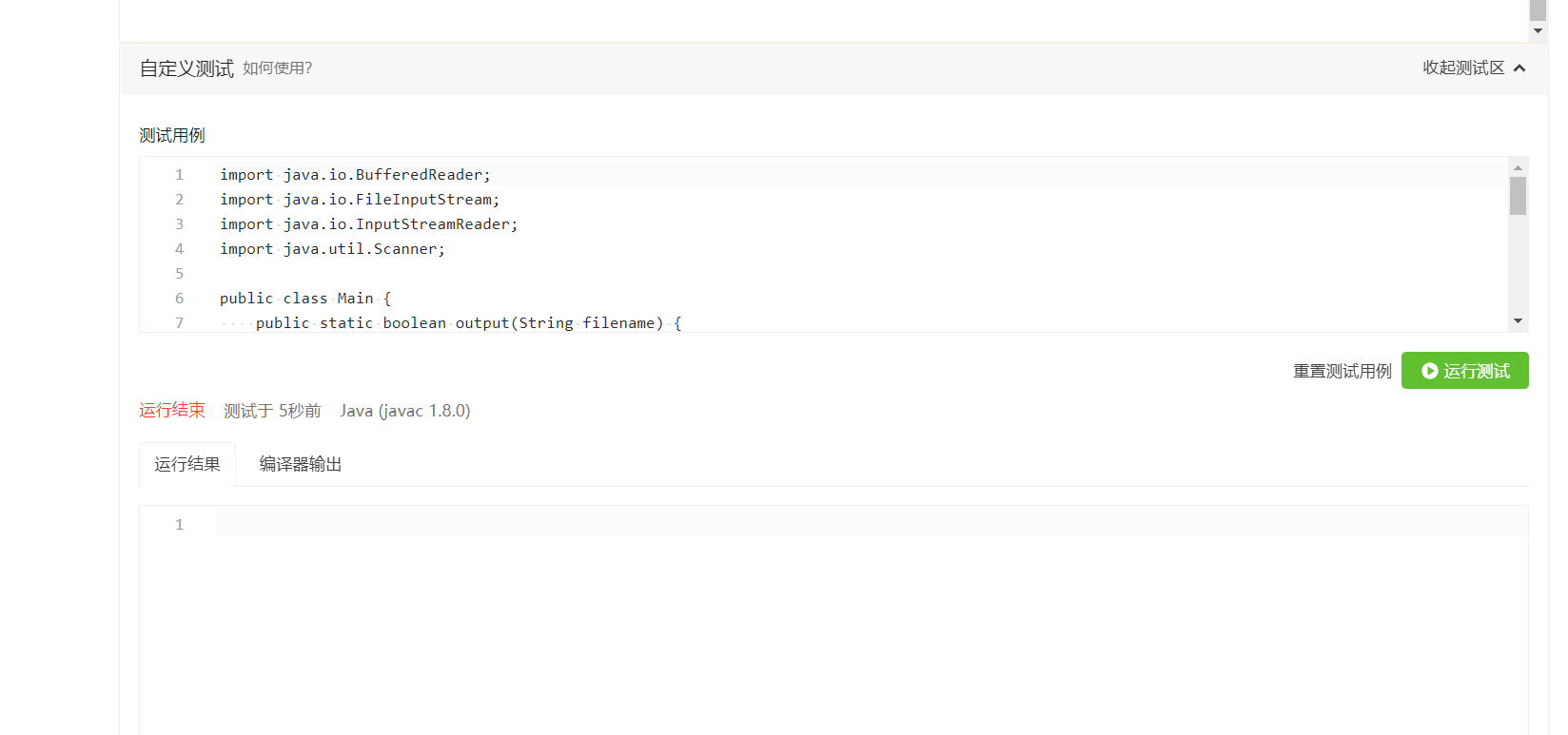This screenshot has width=1568, height=735.
Task: Click scroll-up arrow of code editor scrollbar
Action: (1519, 167)
